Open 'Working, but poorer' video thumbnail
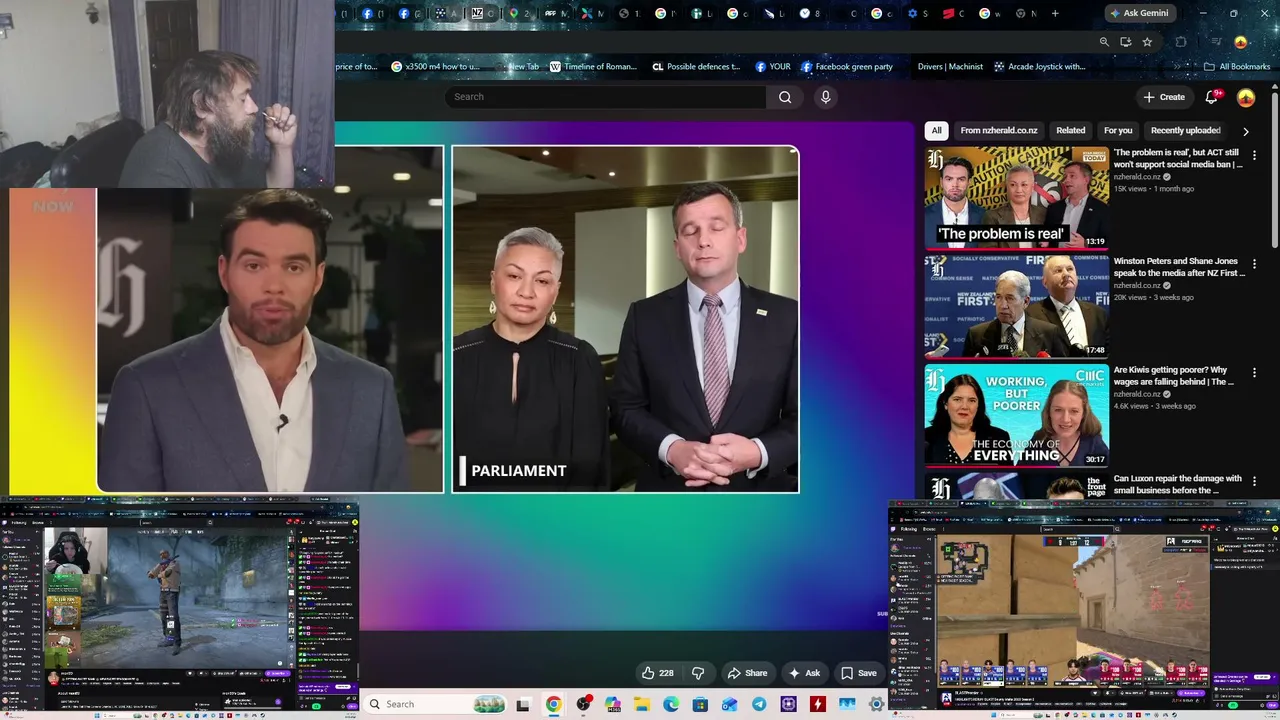Screen dimensions: 1280x720 point(1016,415)
